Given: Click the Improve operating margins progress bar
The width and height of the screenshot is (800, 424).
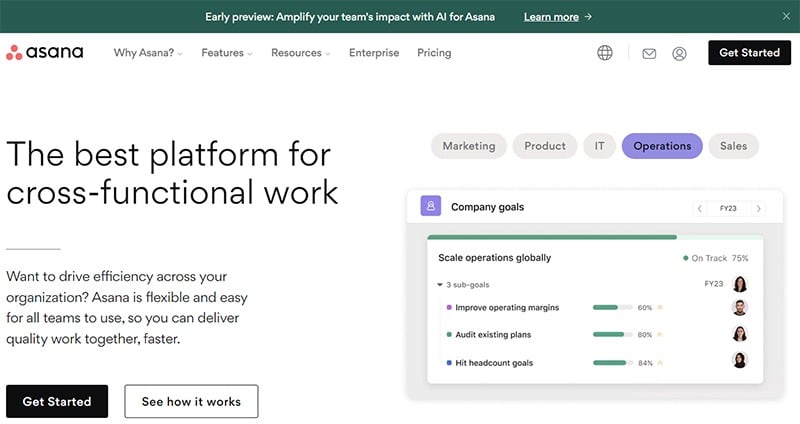Looking at the screenshot, I should tap(612, 307).
